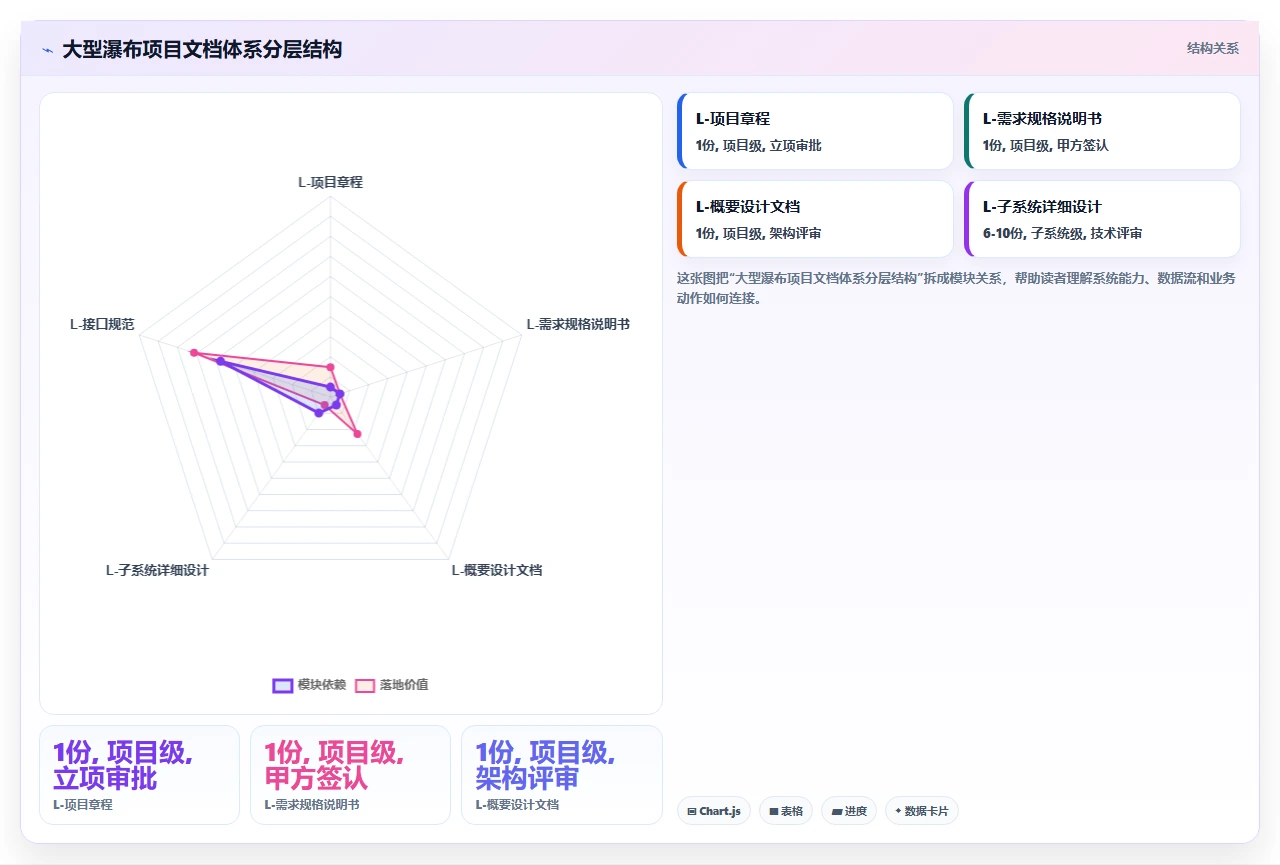Click the pink 落地价值 legend swatch
Image resolution: width=1280 pixels, height=865 pixels.
(365, 685)
